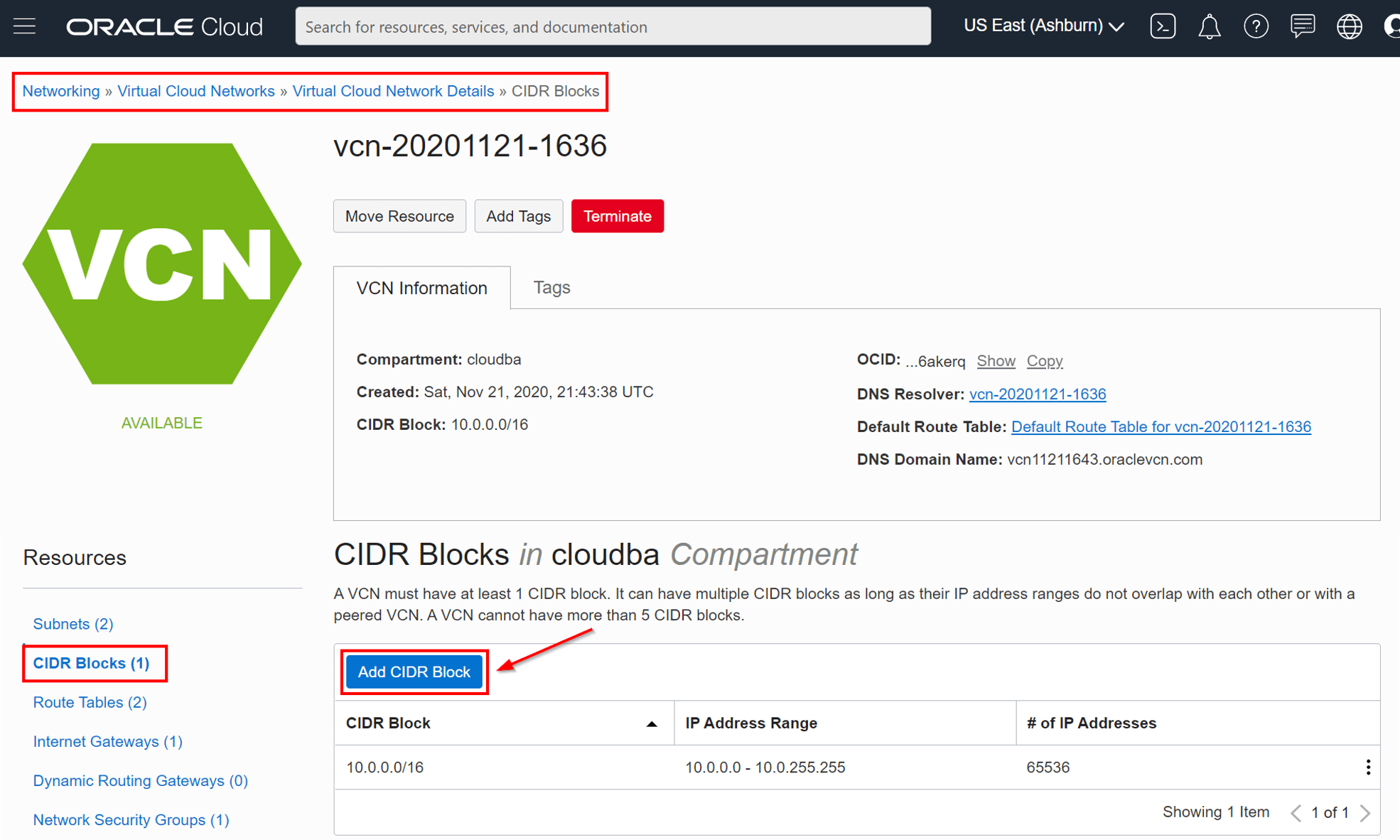Select the VCN Information tab
This screenshot has height=840, width=1400.
(x=421, y=287)
